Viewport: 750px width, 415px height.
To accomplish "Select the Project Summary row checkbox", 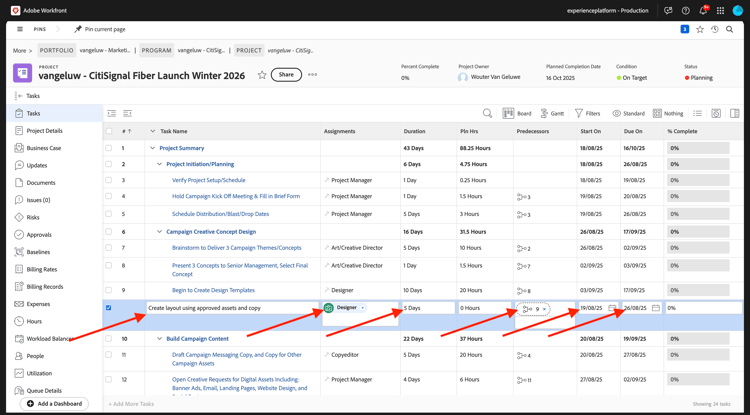I will [x=109, y=148].
